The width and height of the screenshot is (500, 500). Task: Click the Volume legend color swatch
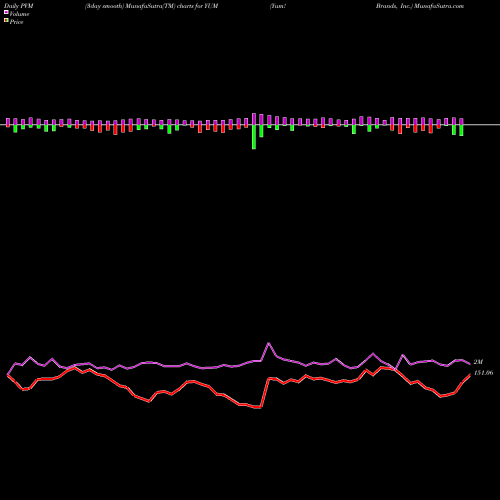point(6,13)
